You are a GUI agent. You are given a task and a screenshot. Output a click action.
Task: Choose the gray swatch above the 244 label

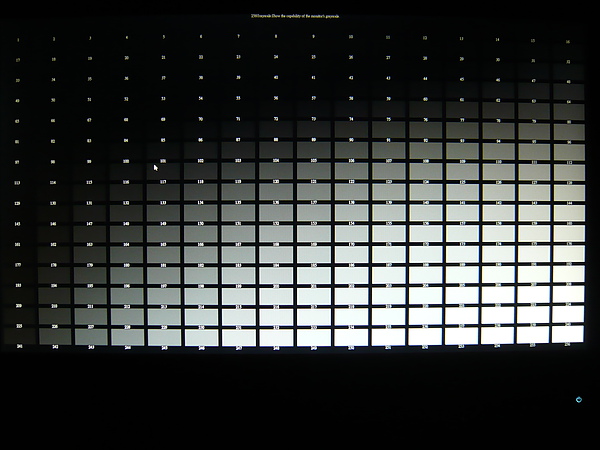pos(127,337)
